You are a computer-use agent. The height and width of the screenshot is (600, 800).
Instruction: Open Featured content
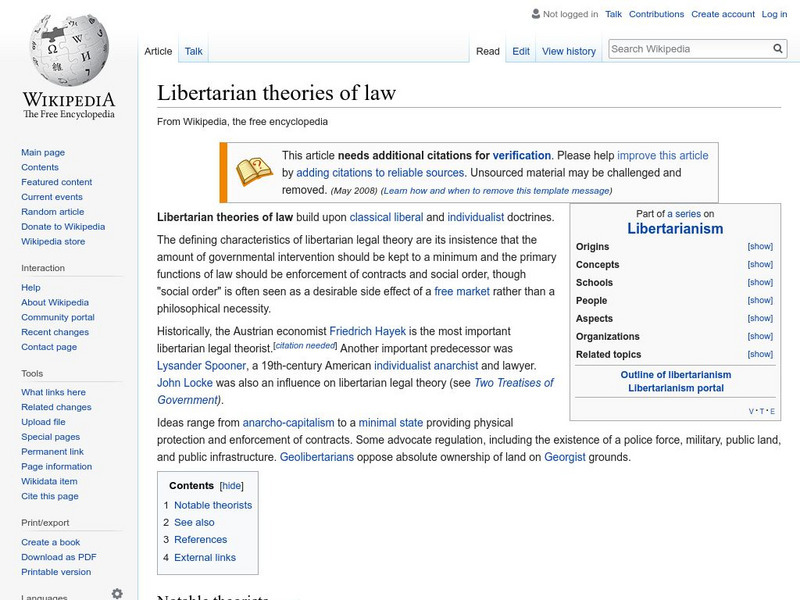click(57, 182)
